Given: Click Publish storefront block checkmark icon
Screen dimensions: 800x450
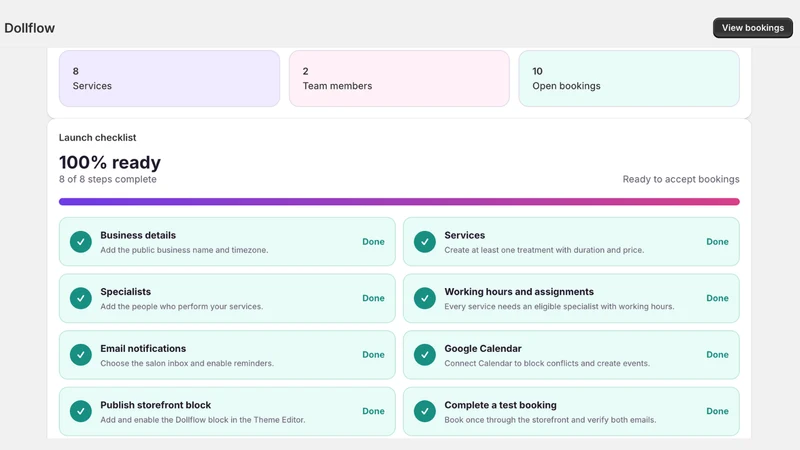Looking at the screenshot, I should click(x=81, y=411).
